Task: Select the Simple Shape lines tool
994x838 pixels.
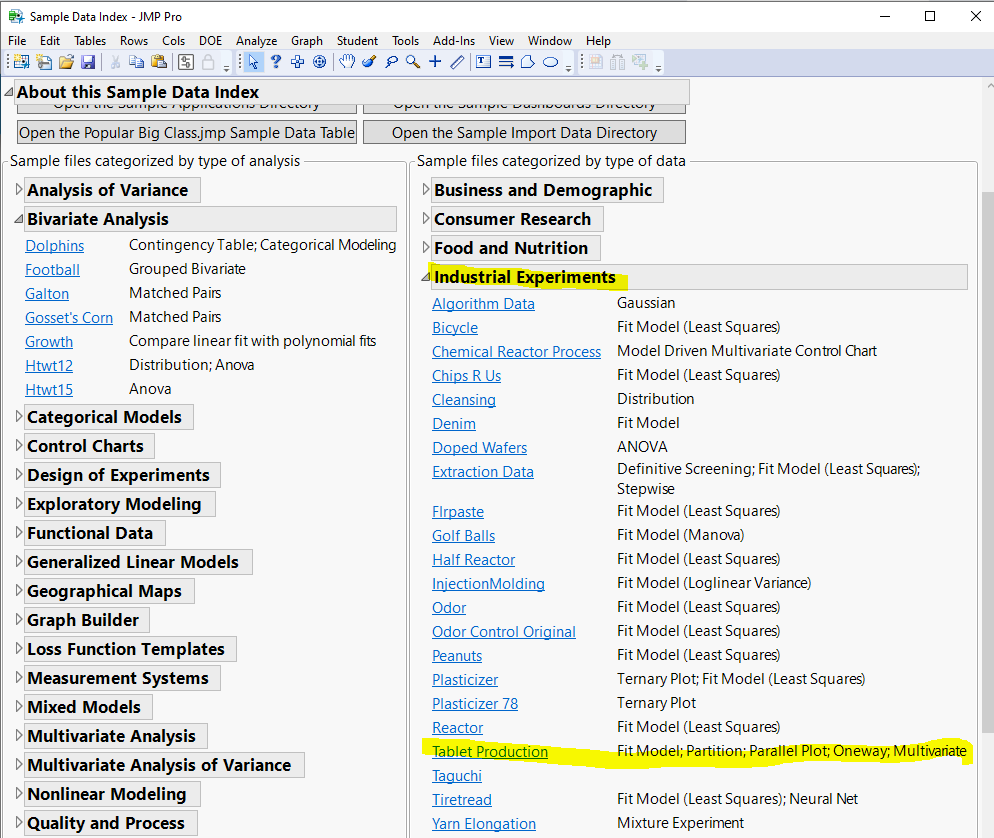Action: pos(506,62)
